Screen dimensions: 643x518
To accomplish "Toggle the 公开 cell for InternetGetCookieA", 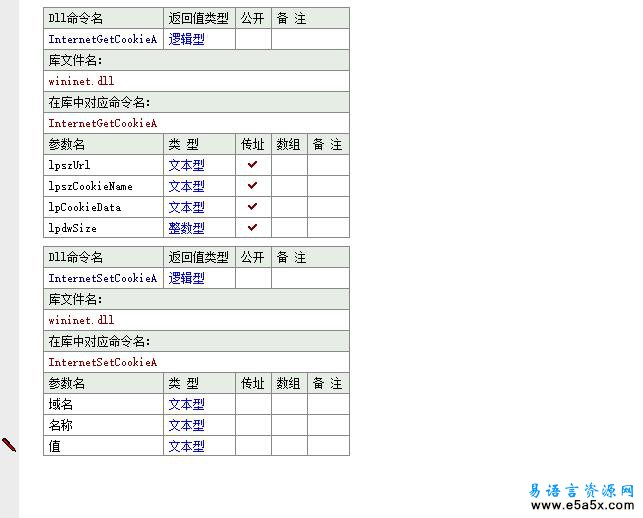I will (253, 39).
